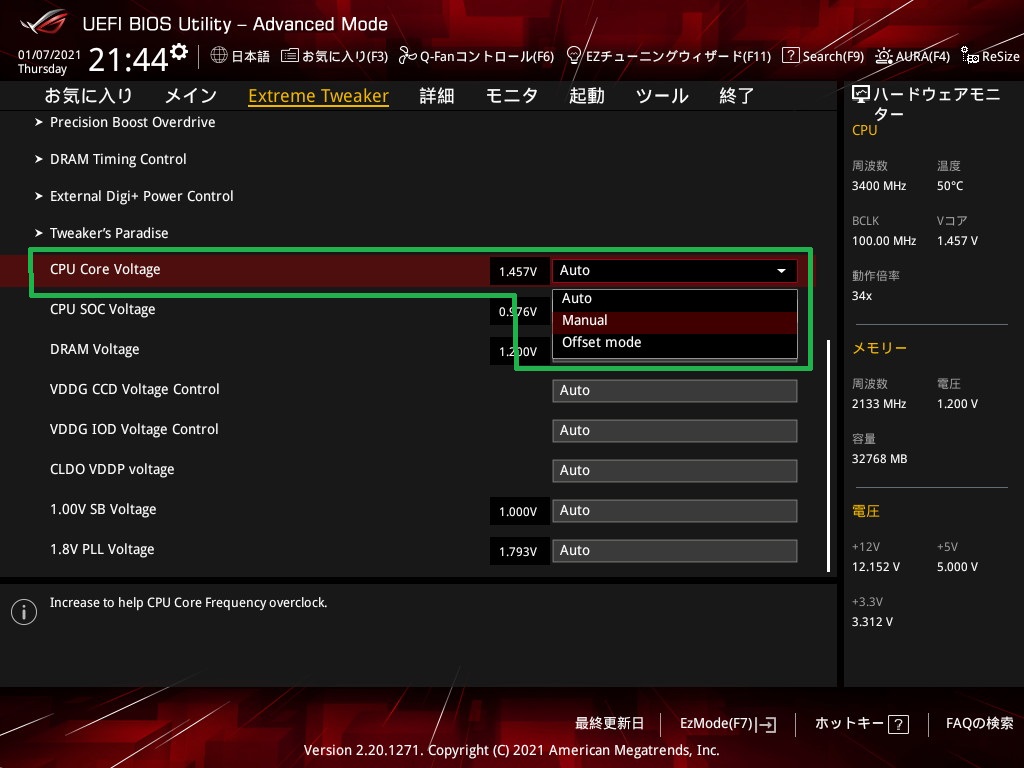This screenshot has height=768, width=1024.
Task: Click the 50°C temperature reading
Action: pyautogui.click(x=950, y=186)
